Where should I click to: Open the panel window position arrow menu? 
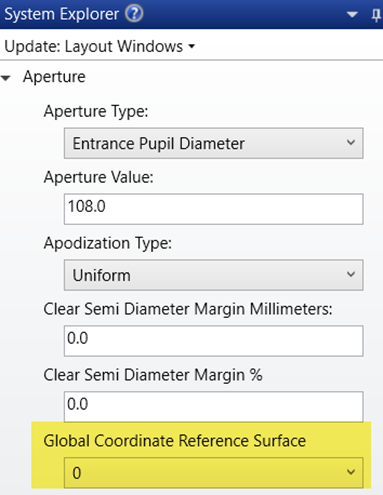pos(352,14)
